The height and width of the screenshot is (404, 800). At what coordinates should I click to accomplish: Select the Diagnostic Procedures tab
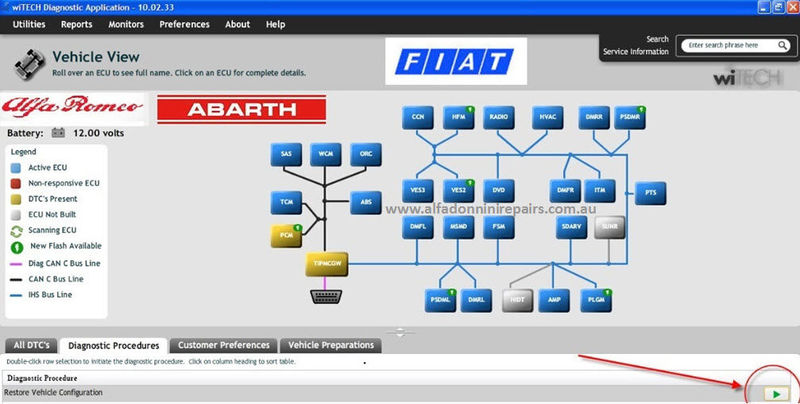pyautogui.click(x=114, y=345)
